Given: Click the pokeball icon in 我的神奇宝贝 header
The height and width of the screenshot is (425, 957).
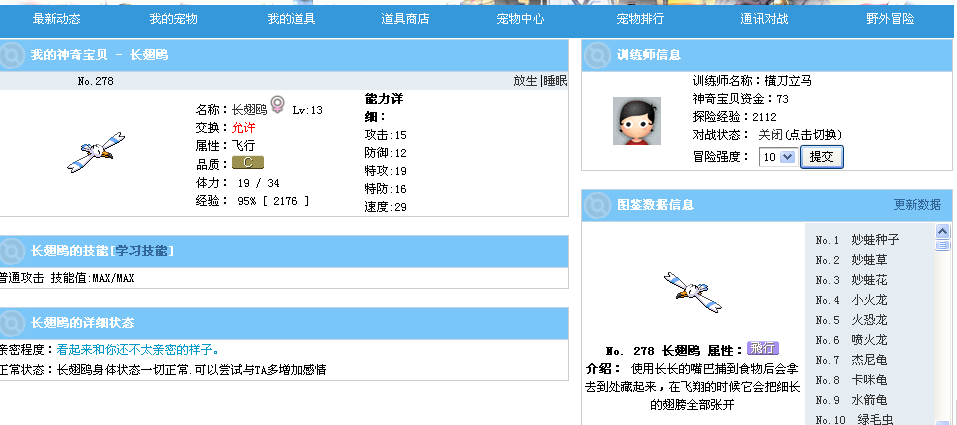Looking at the screenshot, I should (12, 55).
